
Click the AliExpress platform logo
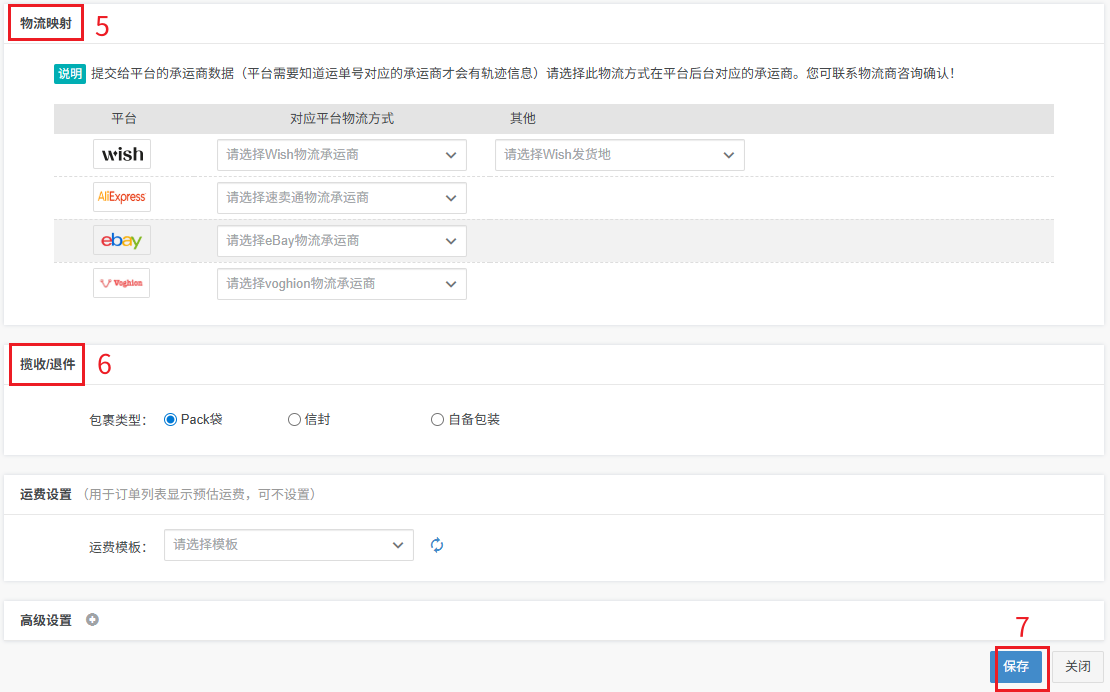(122, 197)
